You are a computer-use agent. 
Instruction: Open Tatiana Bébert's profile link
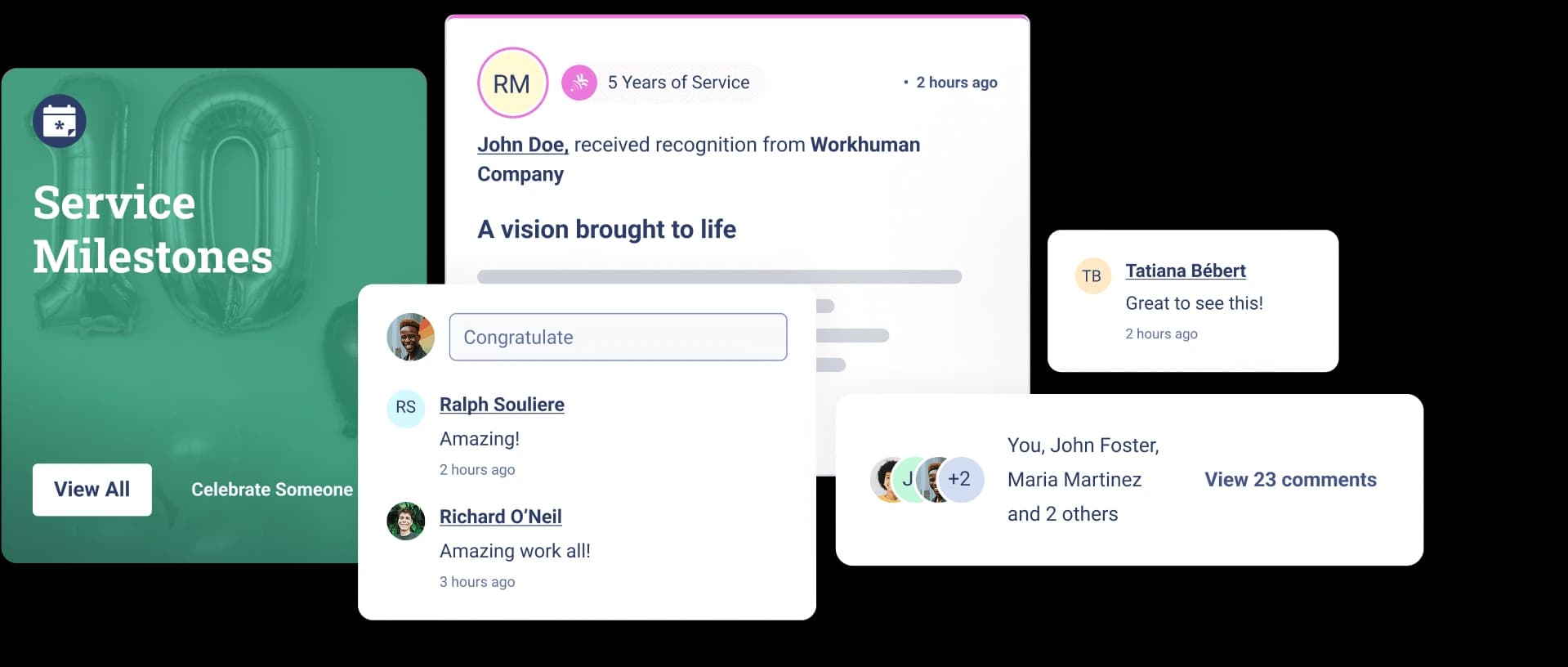point(1186,271)
